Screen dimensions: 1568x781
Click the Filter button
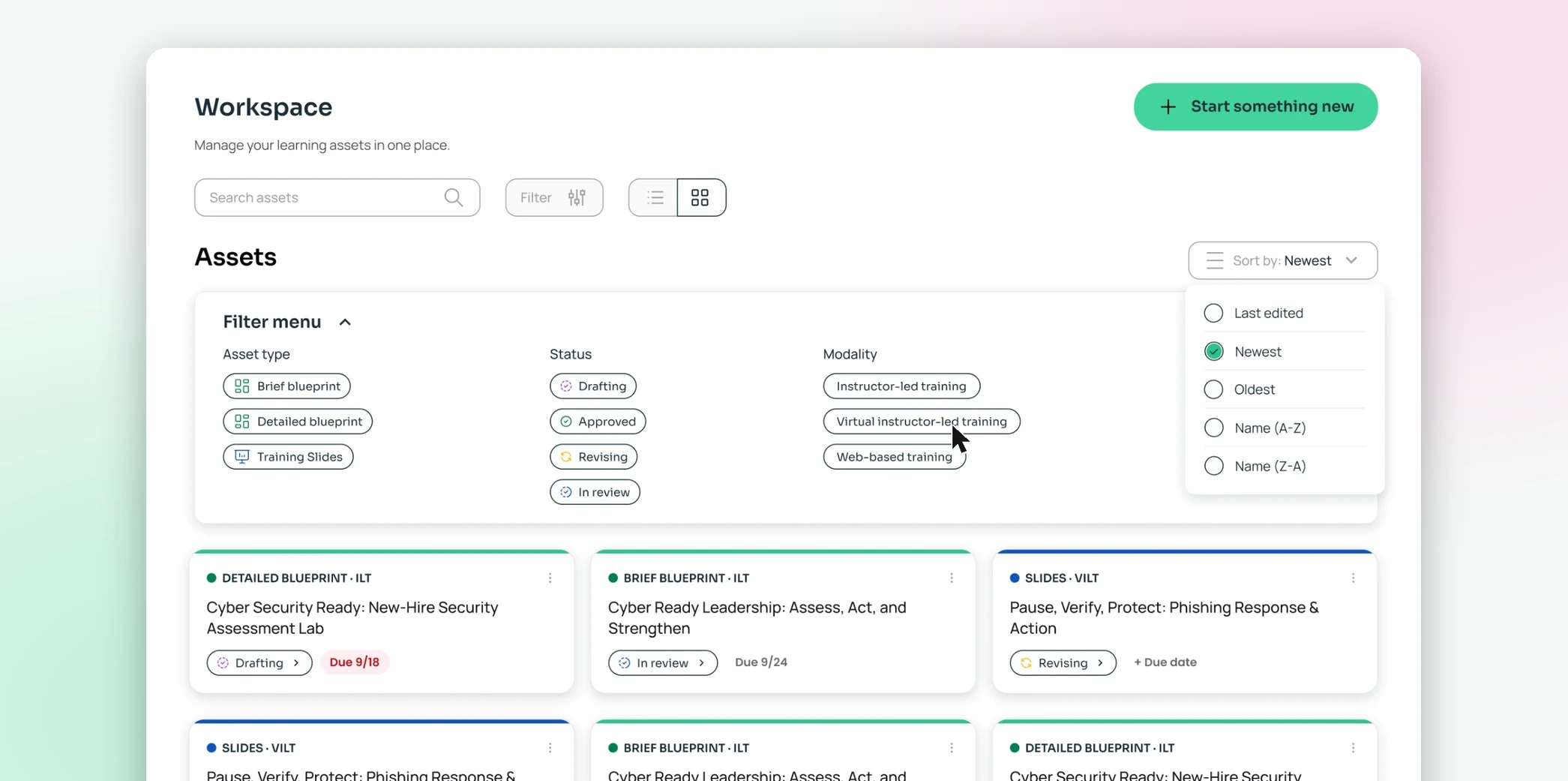554,197
